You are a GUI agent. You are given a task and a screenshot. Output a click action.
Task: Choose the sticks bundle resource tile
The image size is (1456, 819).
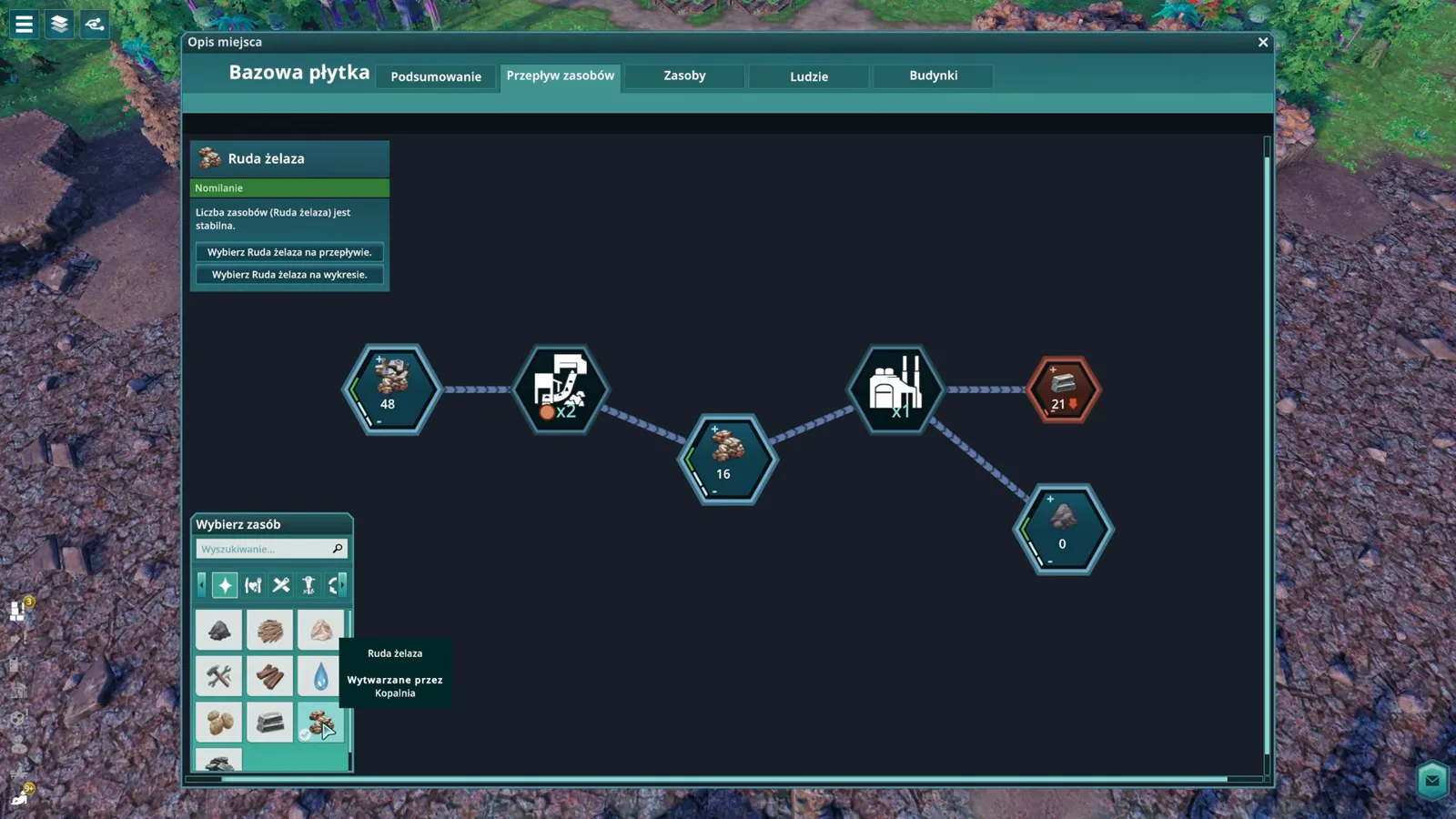click(x=269, y=630)
